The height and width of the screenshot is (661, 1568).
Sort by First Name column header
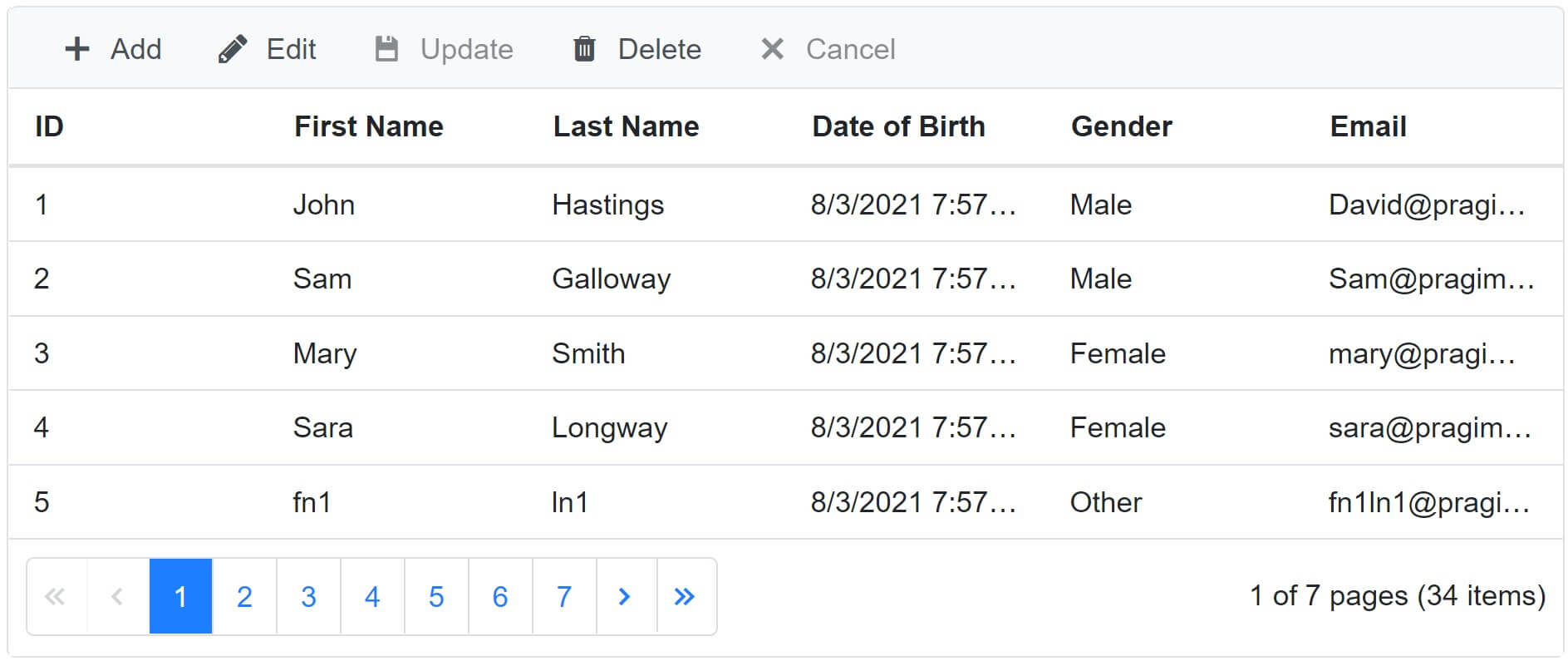tap(369, 126)
